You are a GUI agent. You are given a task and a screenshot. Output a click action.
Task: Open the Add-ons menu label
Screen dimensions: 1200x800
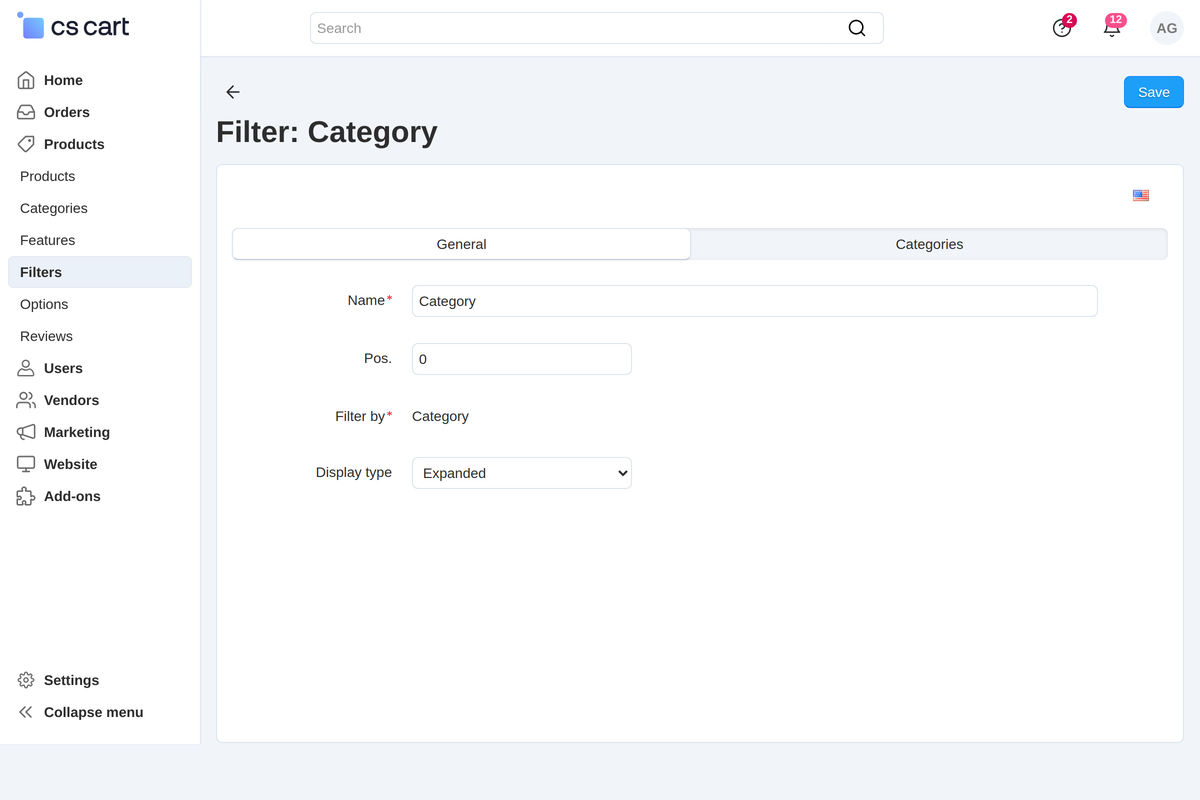point(72,496)
